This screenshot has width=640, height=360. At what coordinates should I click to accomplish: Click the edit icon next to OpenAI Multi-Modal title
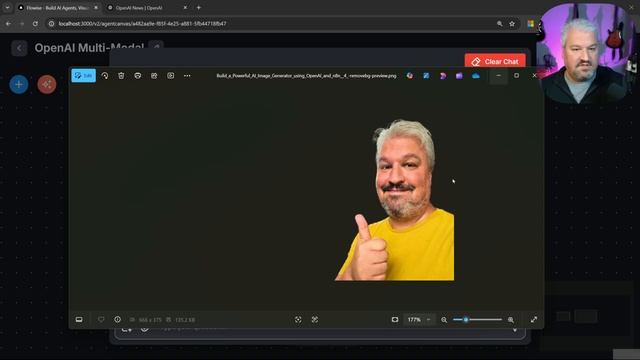(156, 47)
